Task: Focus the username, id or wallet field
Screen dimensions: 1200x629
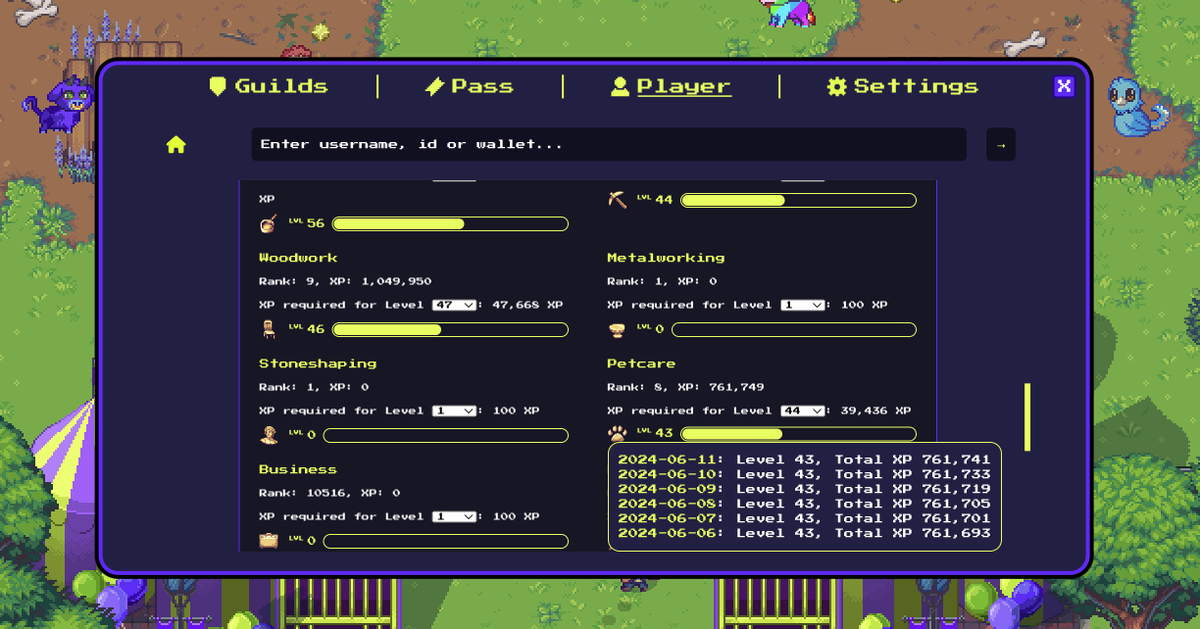Action: coord(609,144)
